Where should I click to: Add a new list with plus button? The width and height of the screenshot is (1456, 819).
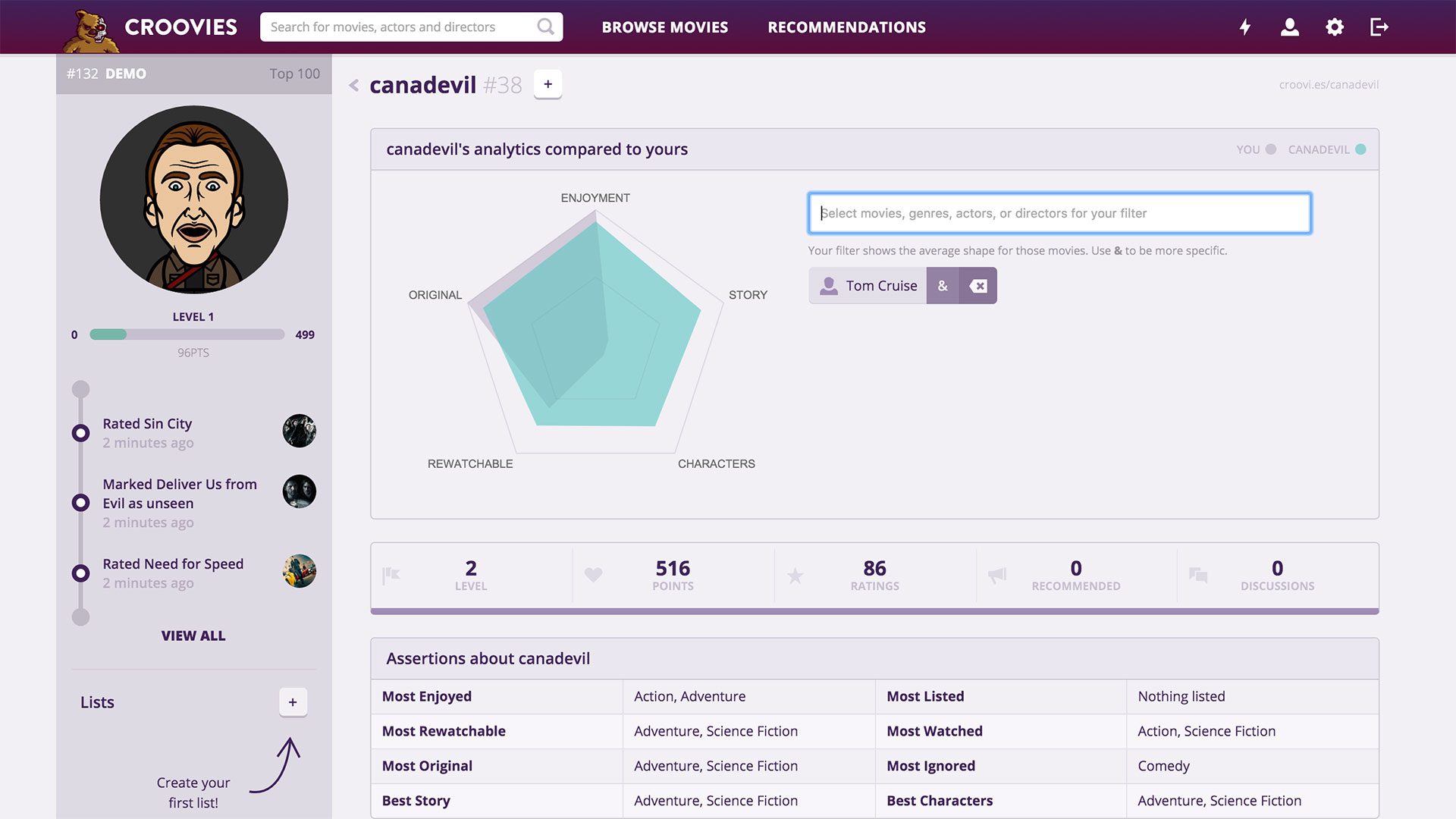point(293,702)
